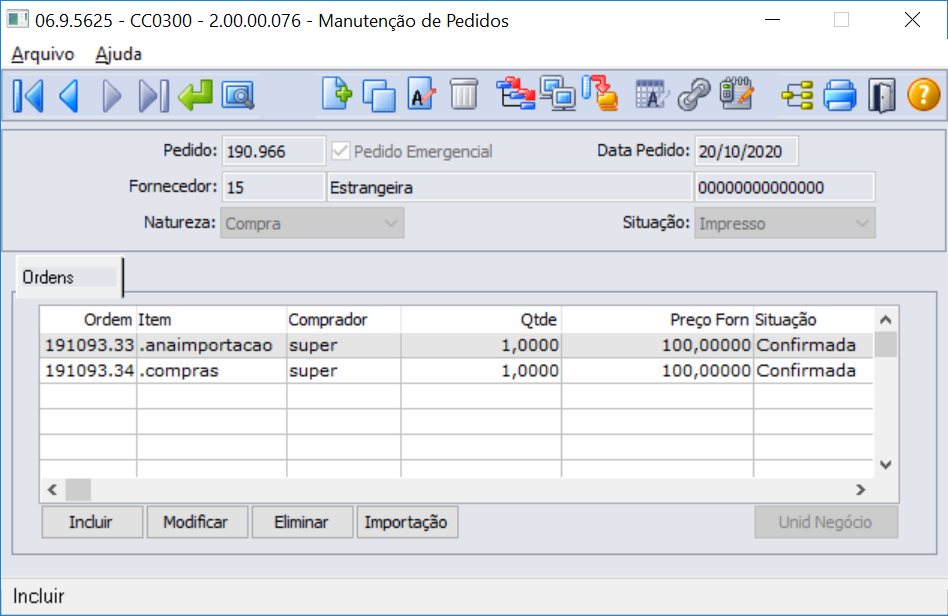
Task: Click the Fornecedor code field 15
Action: (x=273, y=187)
